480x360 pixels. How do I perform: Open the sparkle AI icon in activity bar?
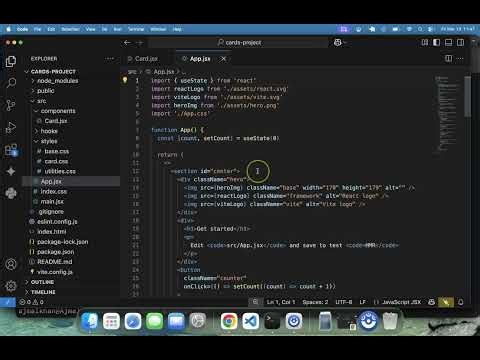tap(11, 171)
